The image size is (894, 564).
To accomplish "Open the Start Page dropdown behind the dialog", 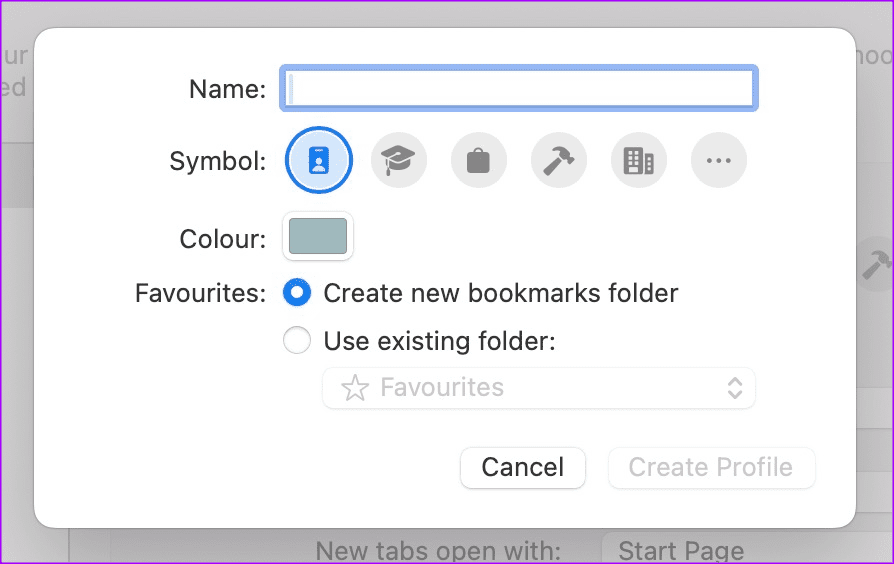I will [747, 549].
